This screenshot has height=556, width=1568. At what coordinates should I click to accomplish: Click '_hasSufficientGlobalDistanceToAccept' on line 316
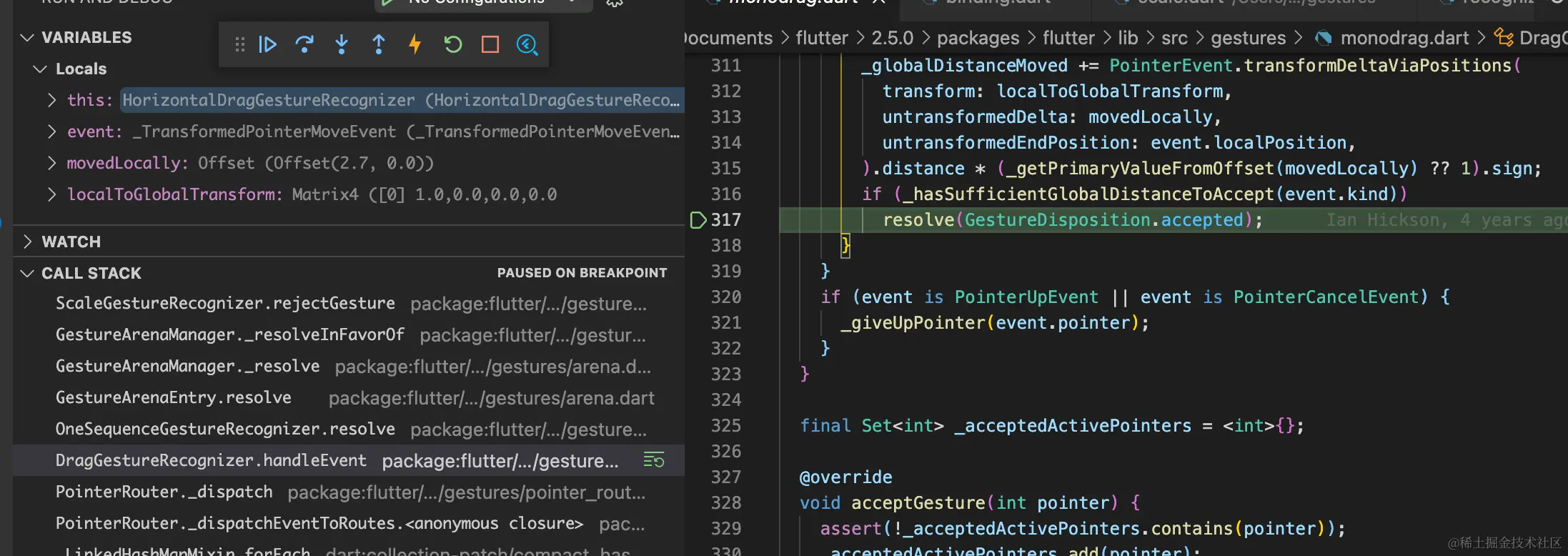click(x=1088, y=194)
